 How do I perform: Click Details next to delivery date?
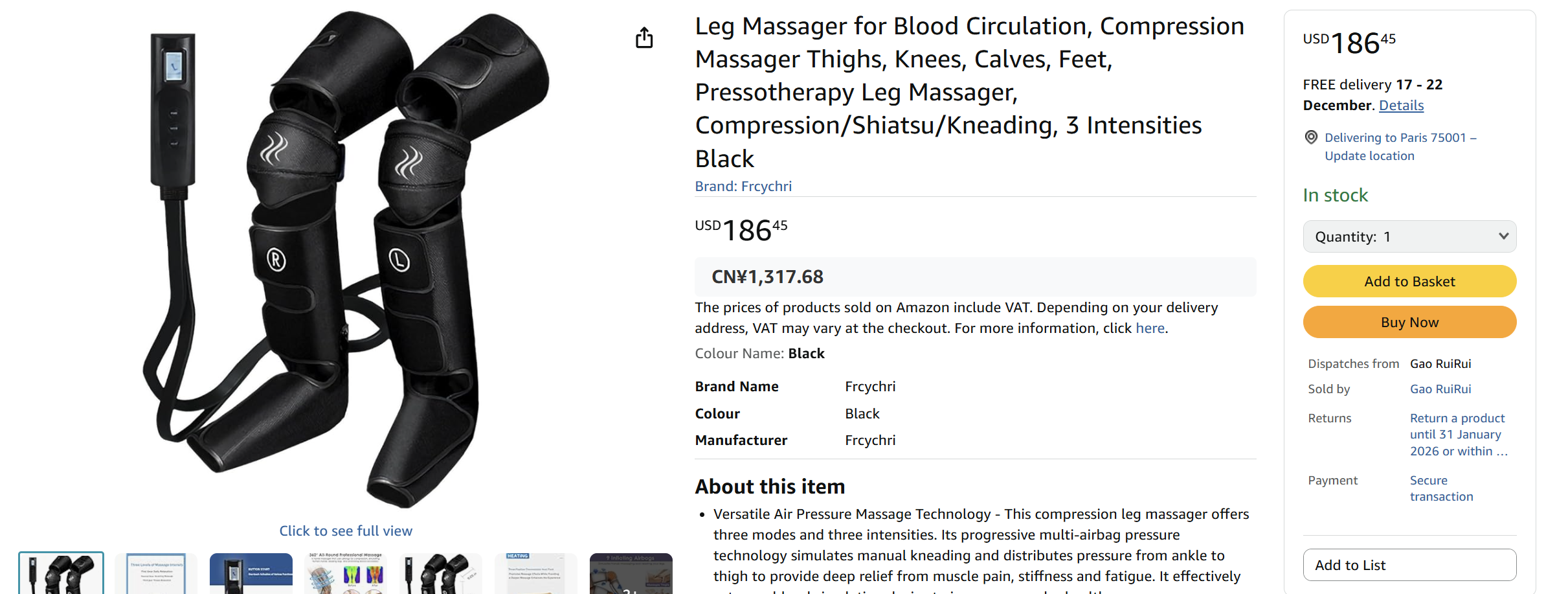point(1400,105)
